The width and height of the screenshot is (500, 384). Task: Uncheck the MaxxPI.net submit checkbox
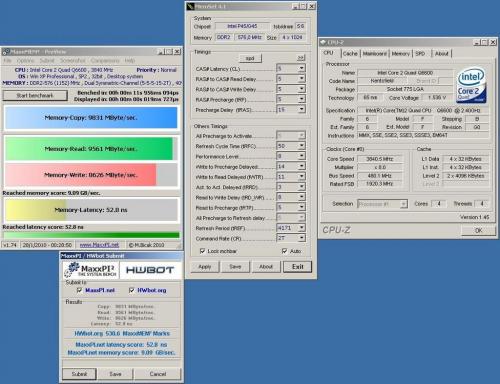(x=79, y=290)
